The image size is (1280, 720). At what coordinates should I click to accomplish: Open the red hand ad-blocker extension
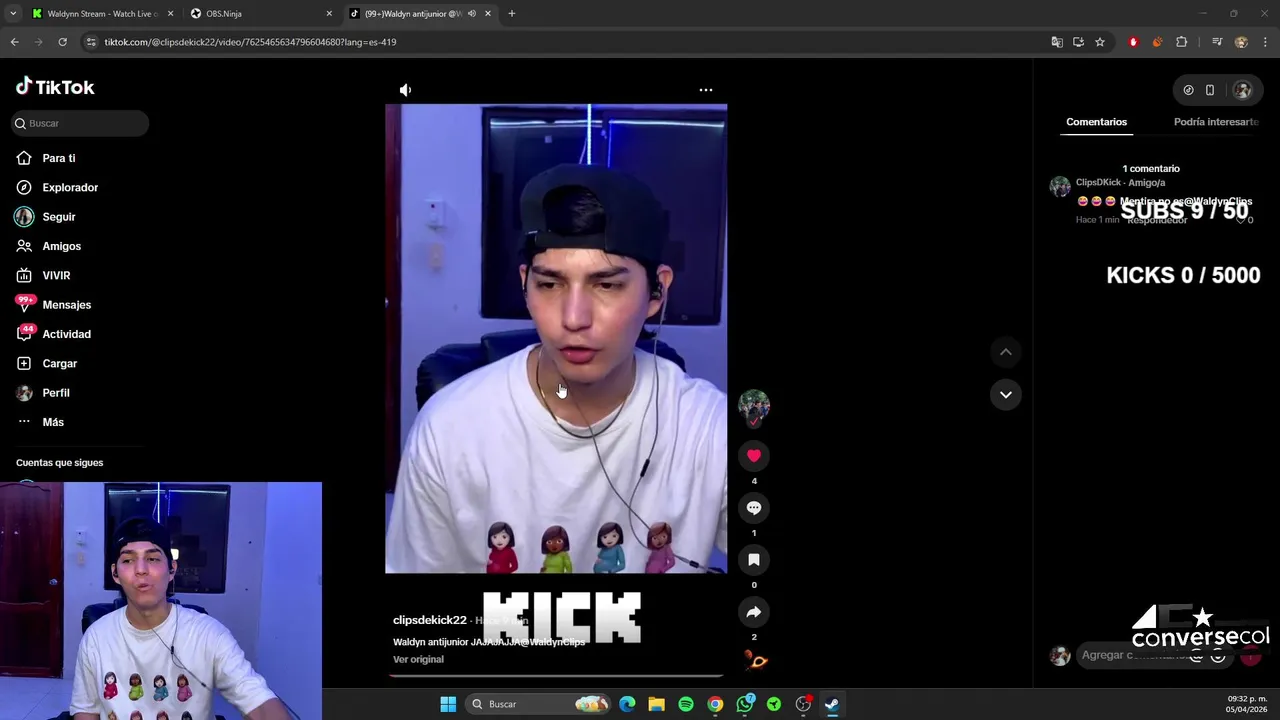click(1133, 42)
